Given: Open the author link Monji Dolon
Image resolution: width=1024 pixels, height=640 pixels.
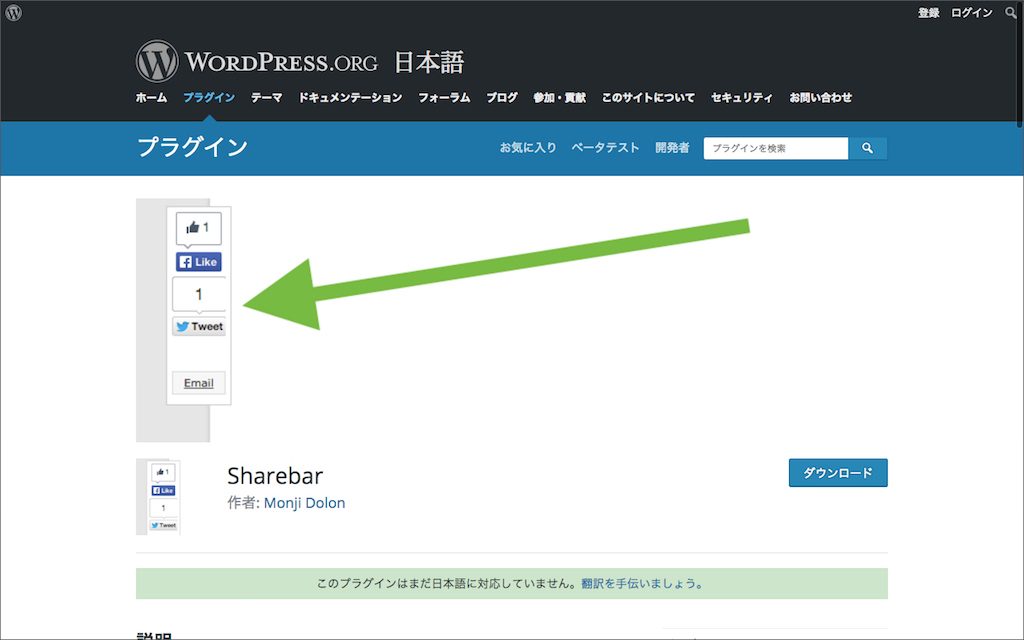Looking at the screenshot, I should click(x=304, y=503).
